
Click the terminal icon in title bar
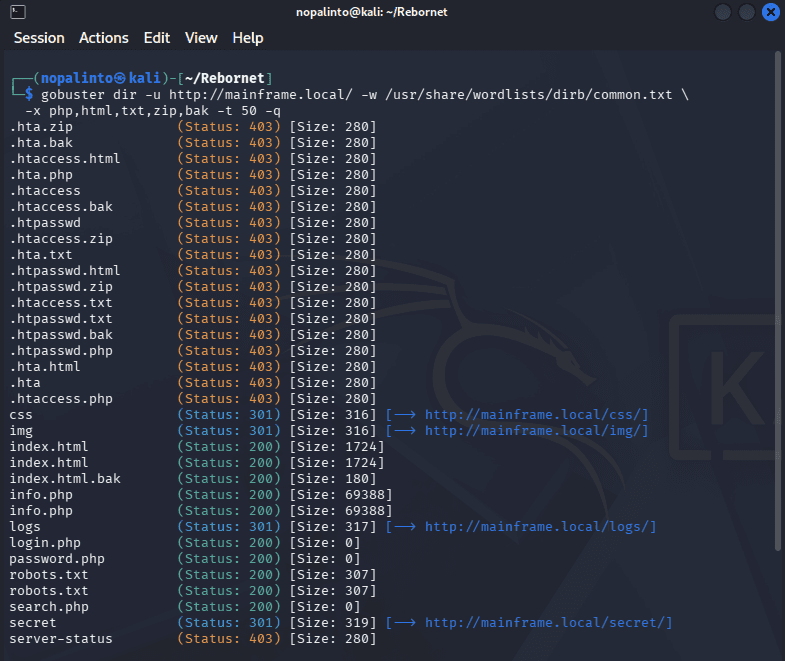(x=18, y=12)
